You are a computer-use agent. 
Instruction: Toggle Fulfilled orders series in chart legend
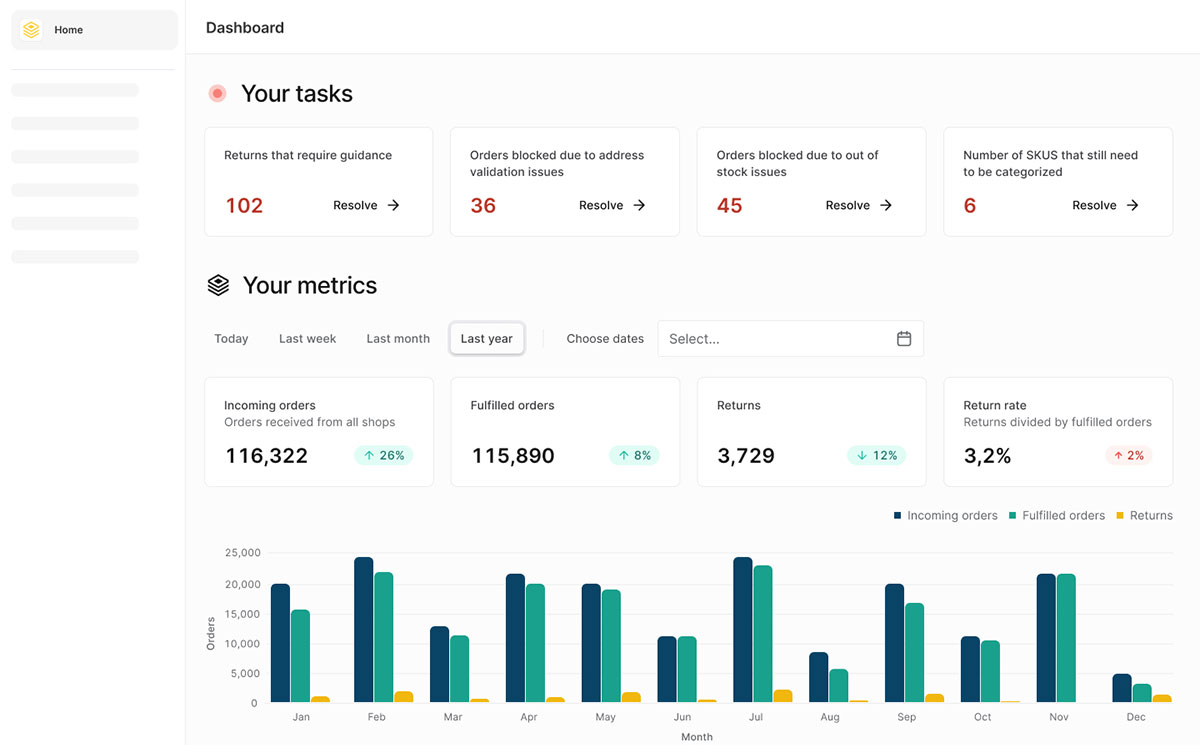1056,516
